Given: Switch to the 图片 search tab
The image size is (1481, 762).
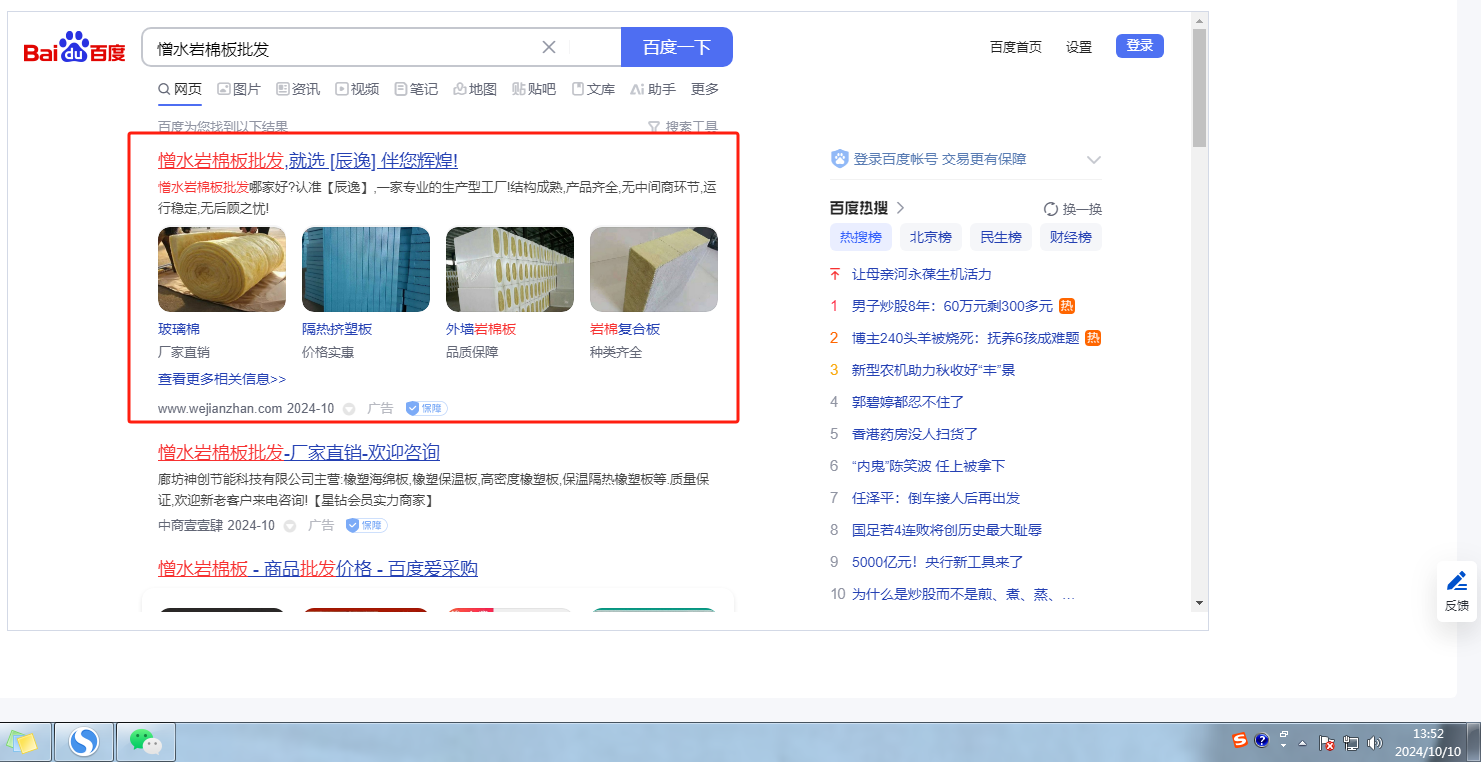Looking at the screenshot, I should coord(239,89).
